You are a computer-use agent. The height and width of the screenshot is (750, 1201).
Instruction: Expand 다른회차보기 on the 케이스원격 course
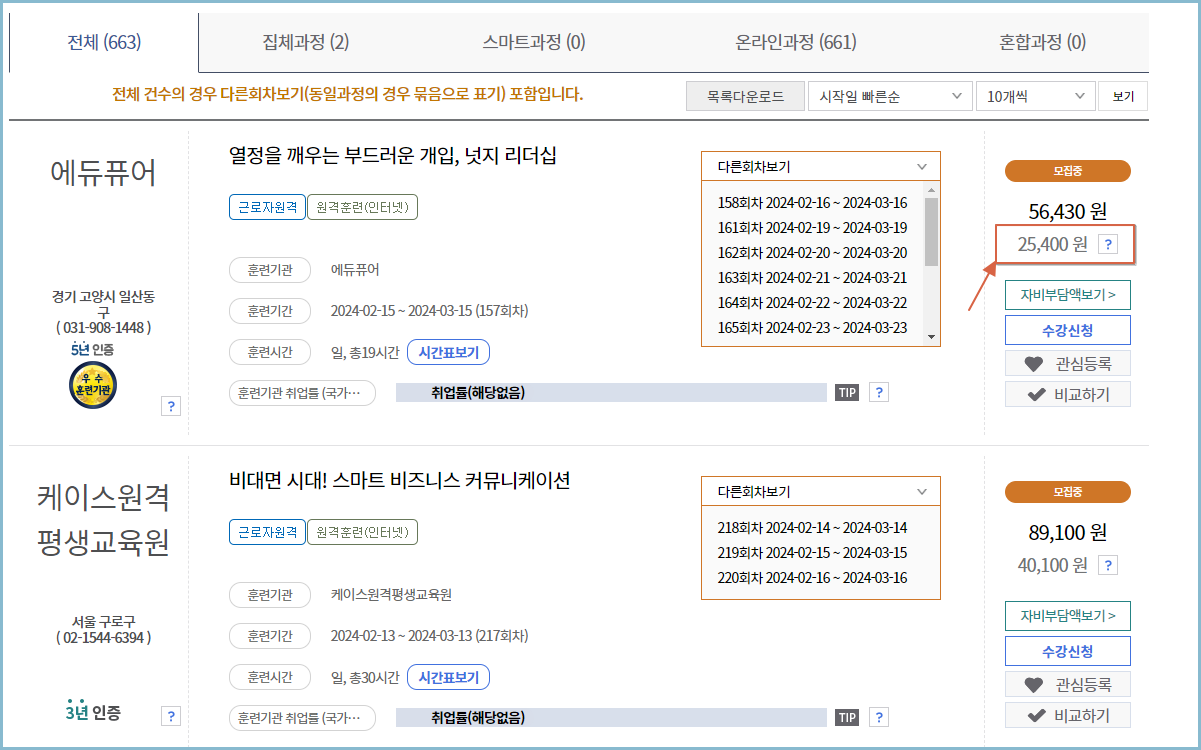pos(821,491)
